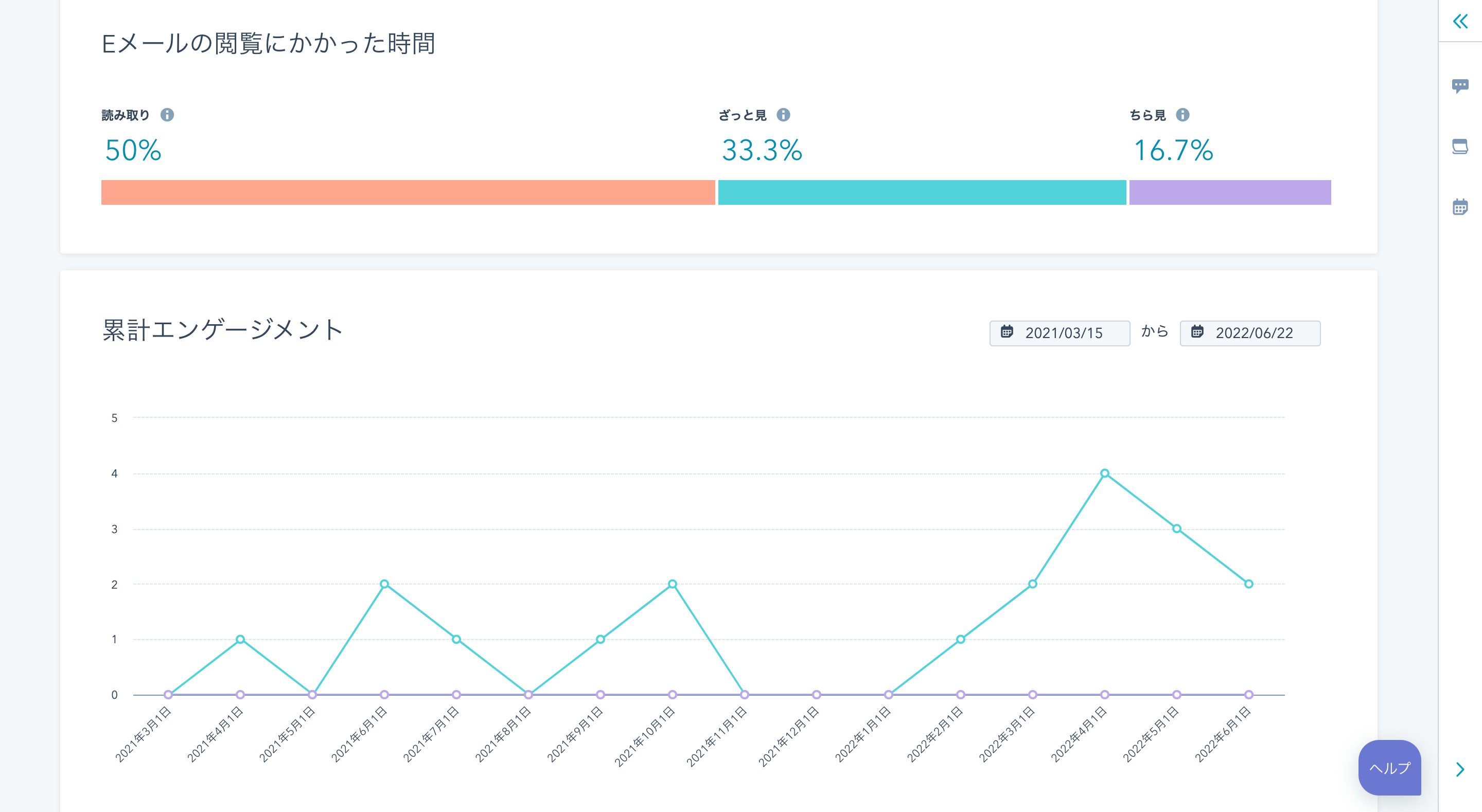Click the 50% read value
The height and width of the screenshot is (812, 1482).
(133, 150)
